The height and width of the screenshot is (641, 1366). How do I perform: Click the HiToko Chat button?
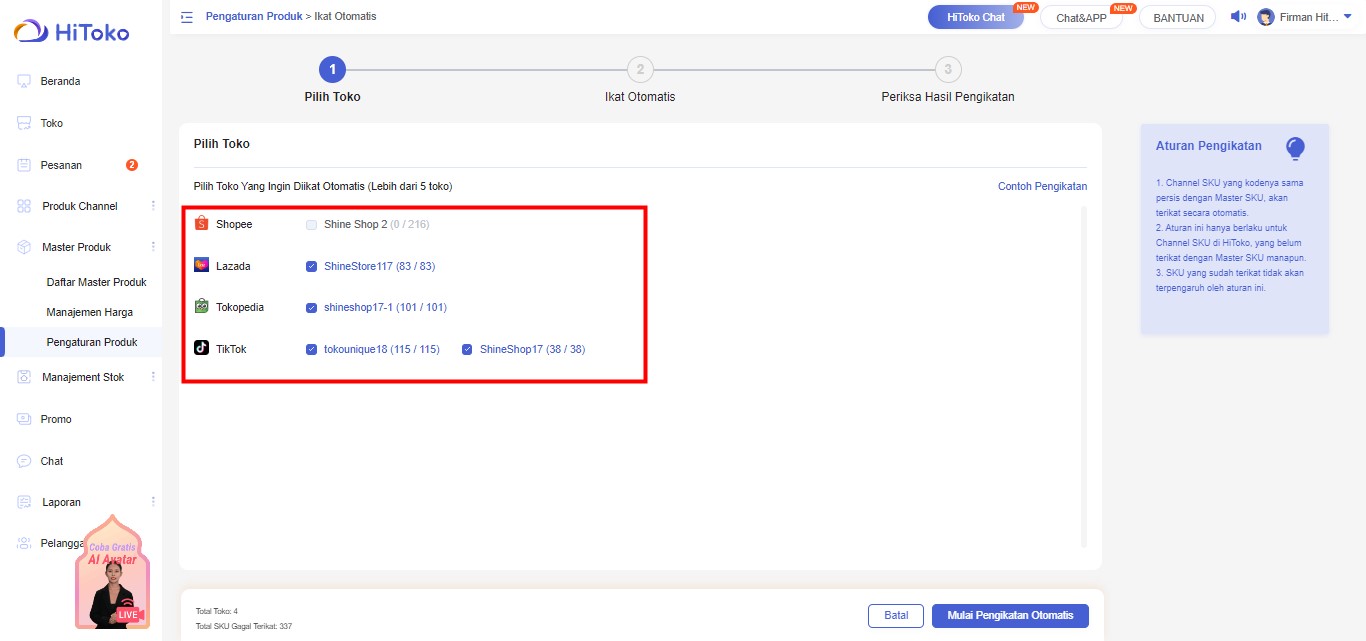[x=976, y=17]
